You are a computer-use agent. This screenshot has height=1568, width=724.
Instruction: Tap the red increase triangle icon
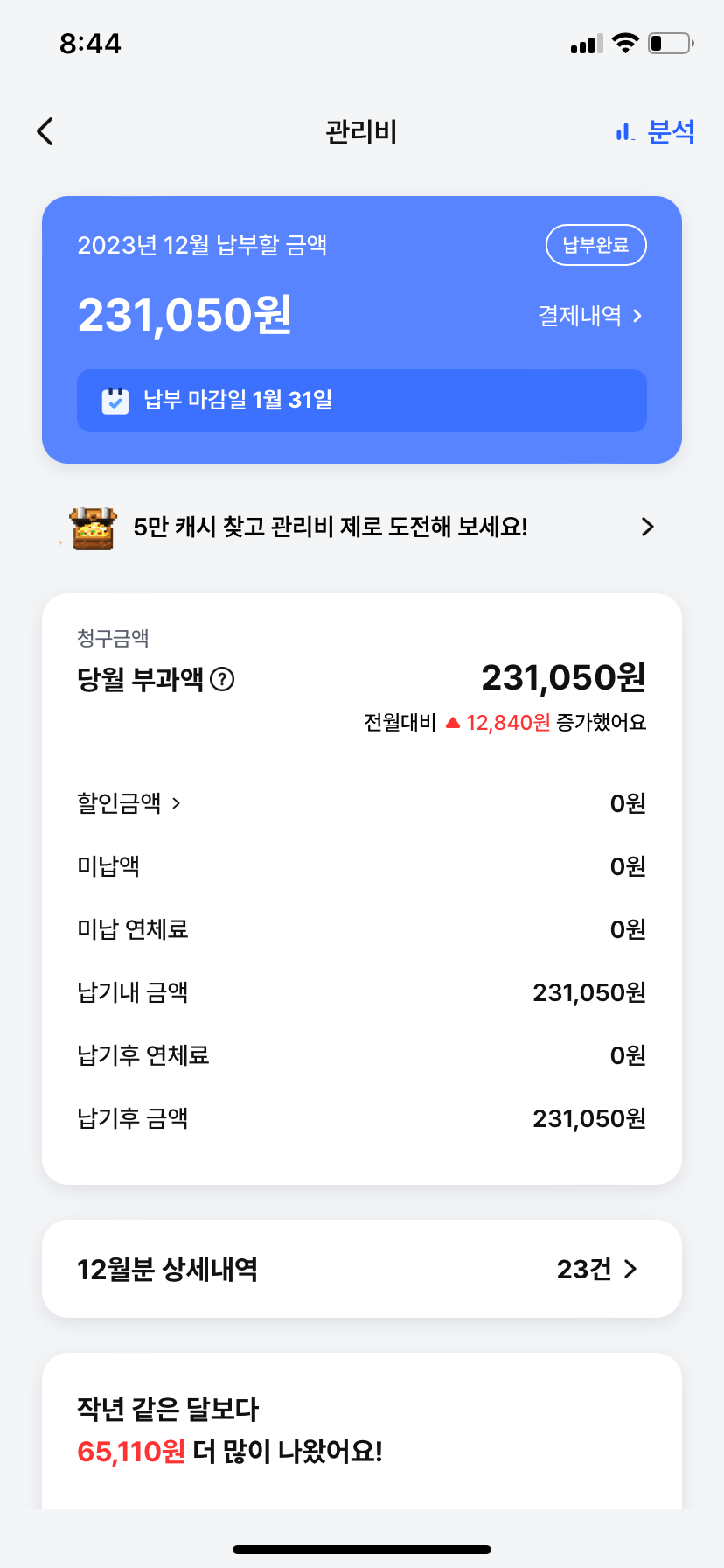453,723
